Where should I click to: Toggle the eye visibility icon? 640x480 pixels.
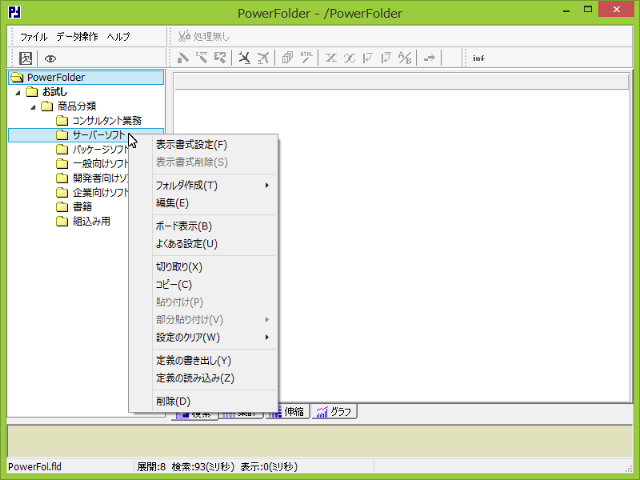click(50, 58)
